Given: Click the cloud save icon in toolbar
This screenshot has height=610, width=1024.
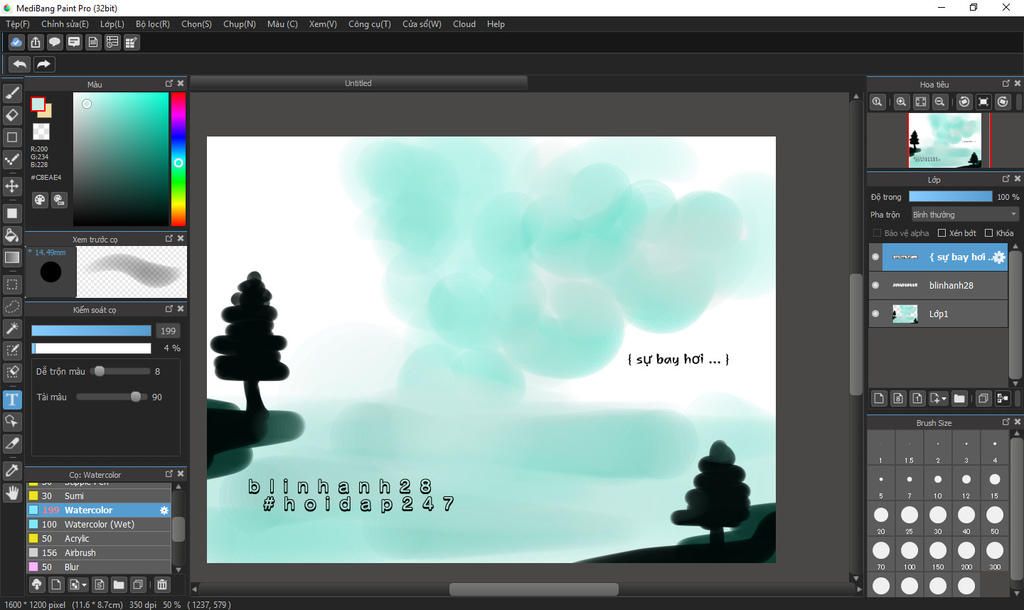Looking at the screenshot, I should tap(16, 42).
